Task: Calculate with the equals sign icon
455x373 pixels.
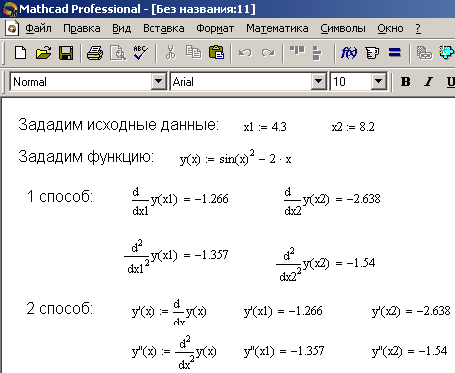Action: [x=395, y=53]
